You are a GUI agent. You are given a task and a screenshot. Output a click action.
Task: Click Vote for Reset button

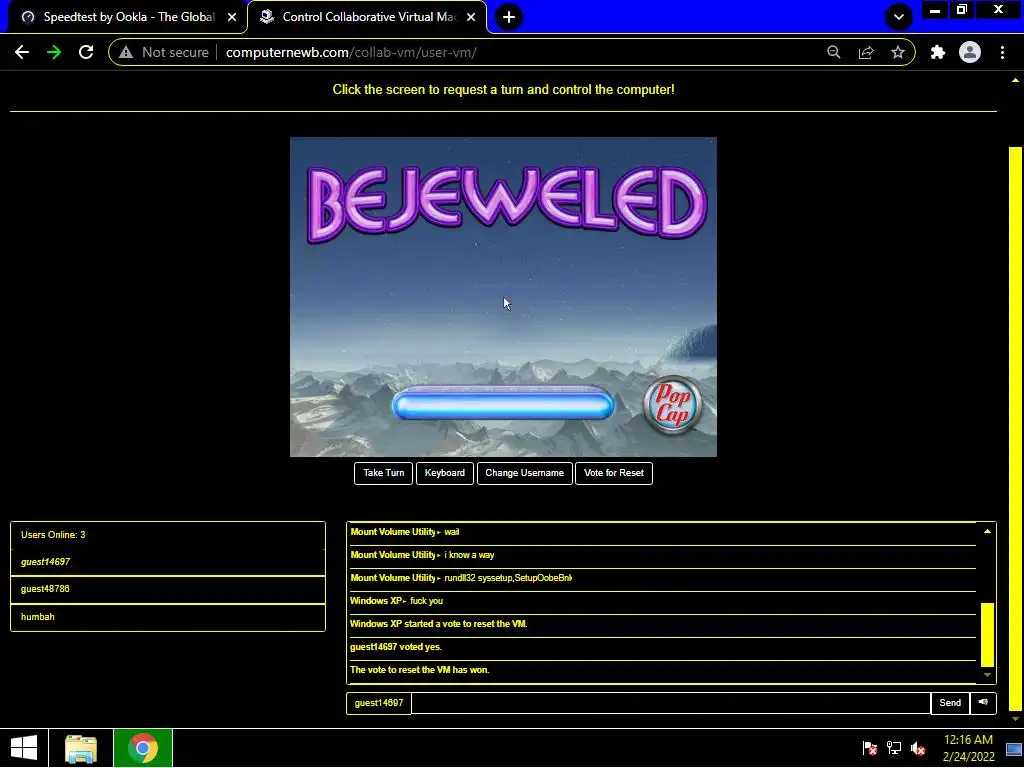614,473
